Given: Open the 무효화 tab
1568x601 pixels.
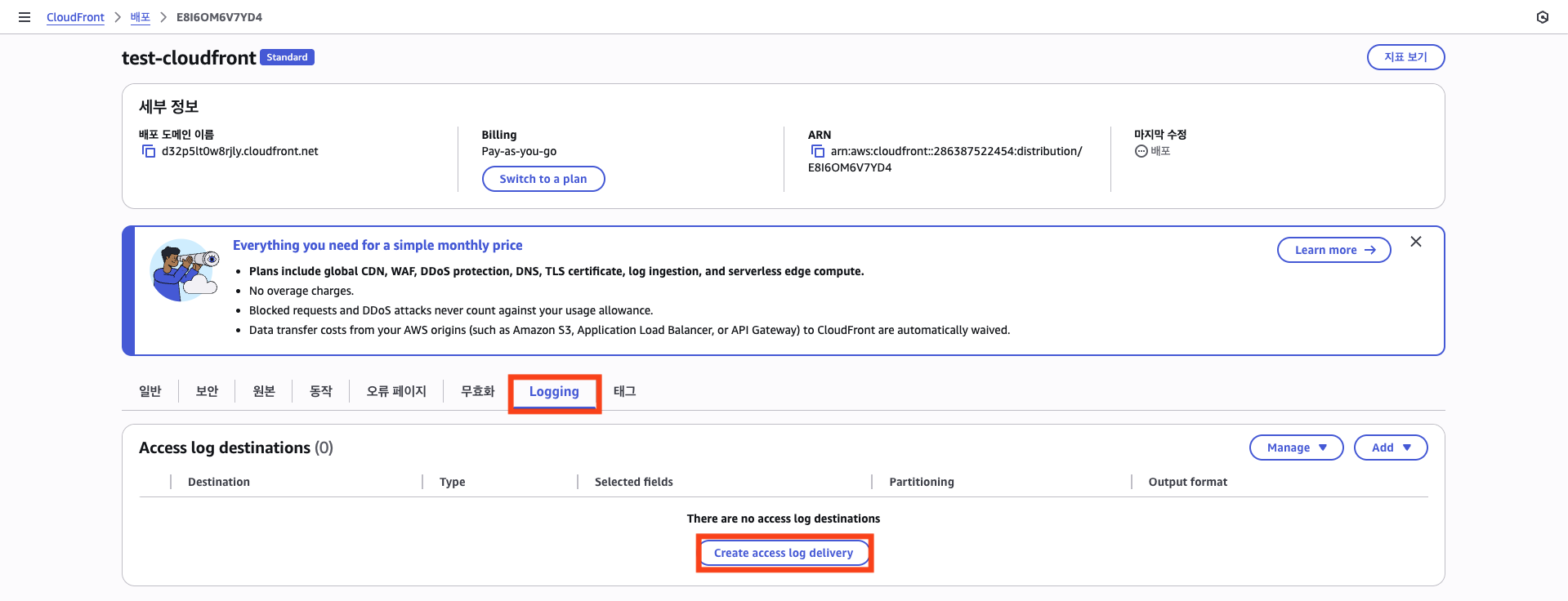Looking at the screenshot, I should click(477, 392).
